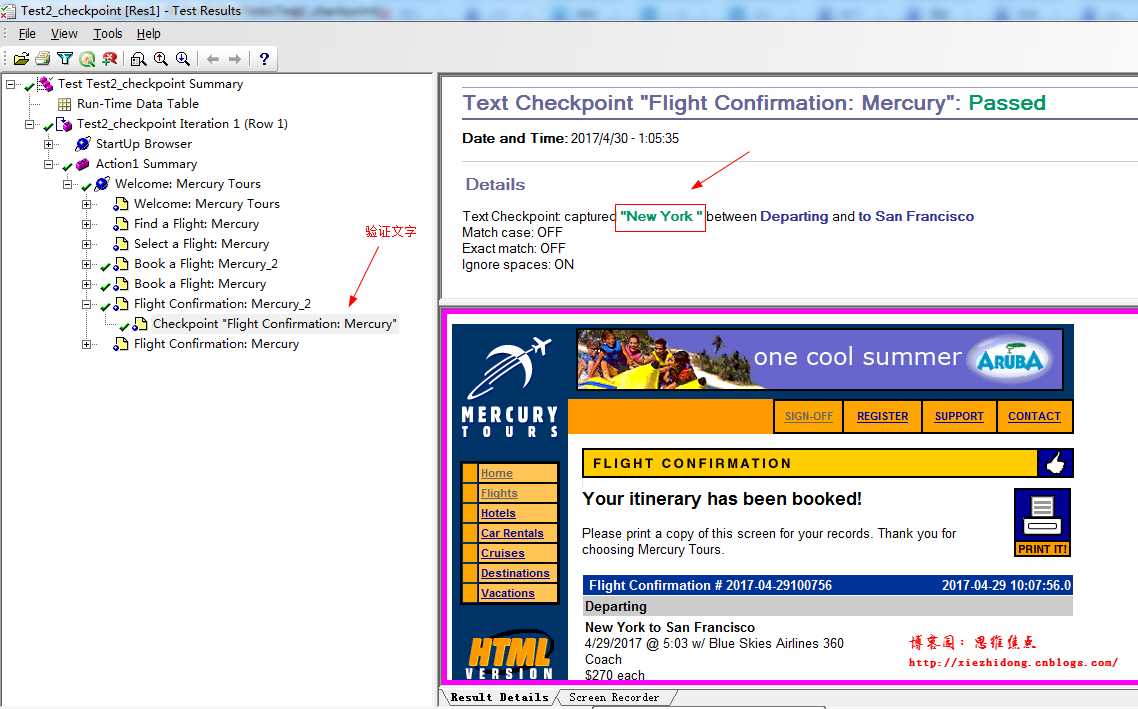Image resolution: width=1138 pixels, height=709 pixels.
Task: Collapse the Test Test2_checkpoint Summary node
Action: tap(10, 84)
